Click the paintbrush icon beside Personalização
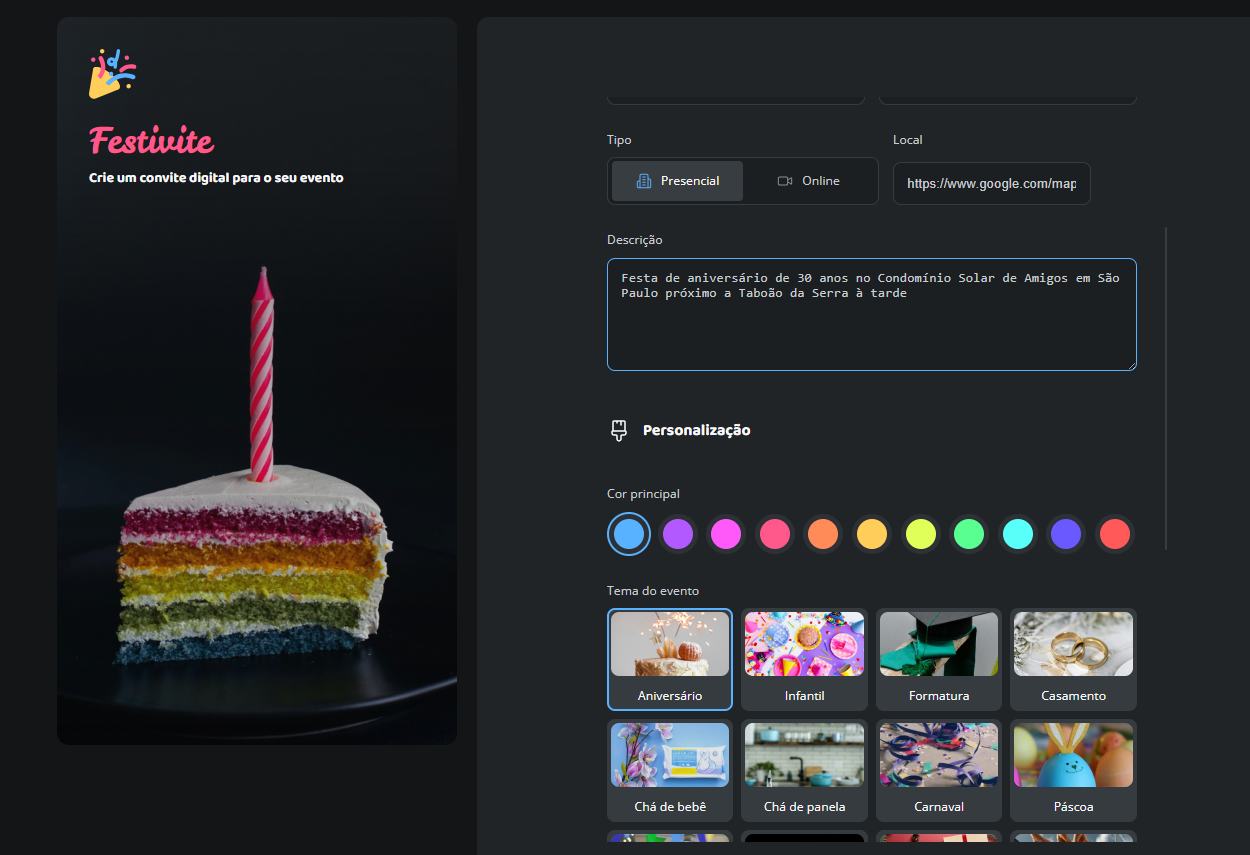 (619, 431)
